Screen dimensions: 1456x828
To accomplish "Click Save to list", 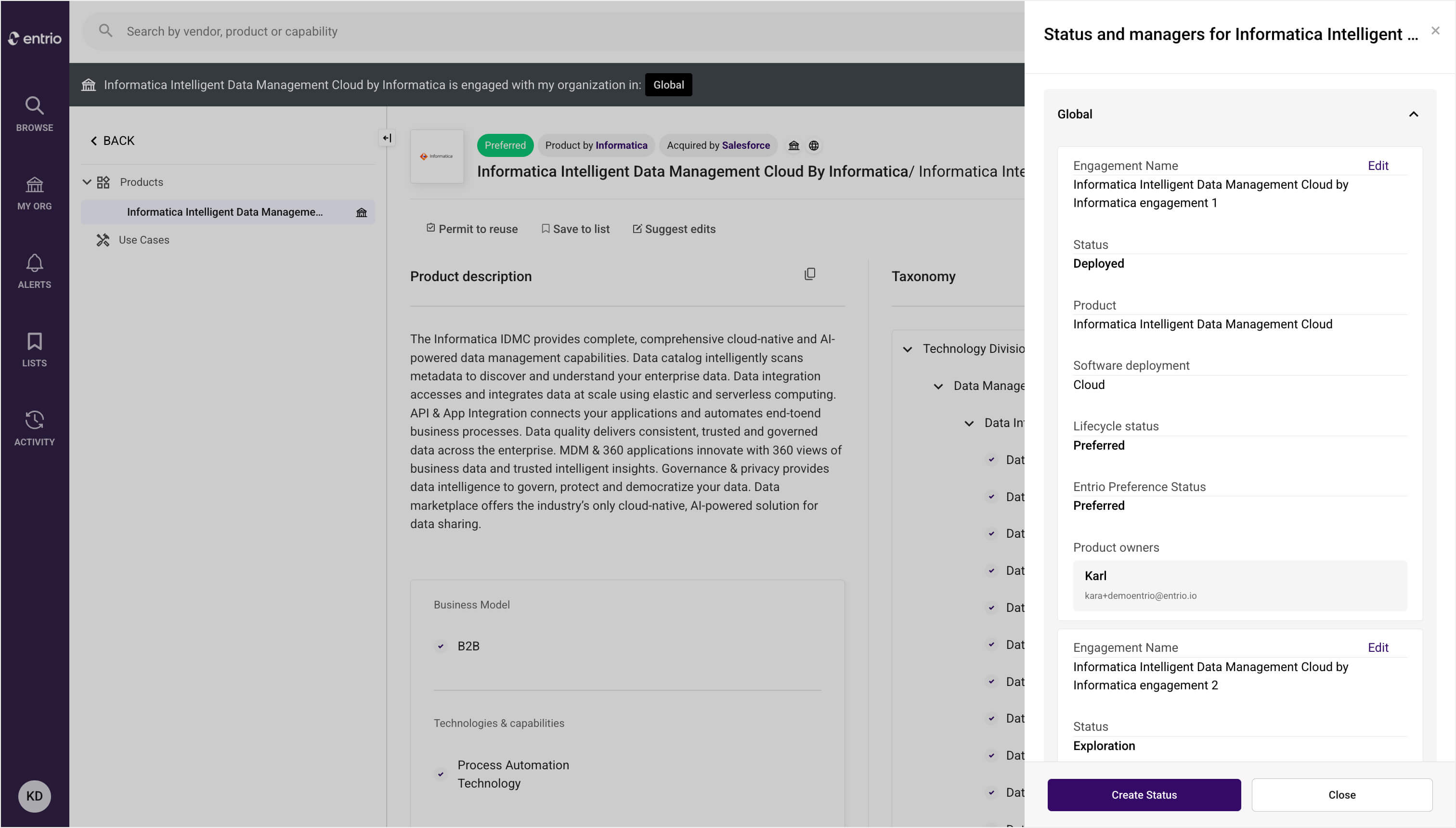I will pos(575,229).
